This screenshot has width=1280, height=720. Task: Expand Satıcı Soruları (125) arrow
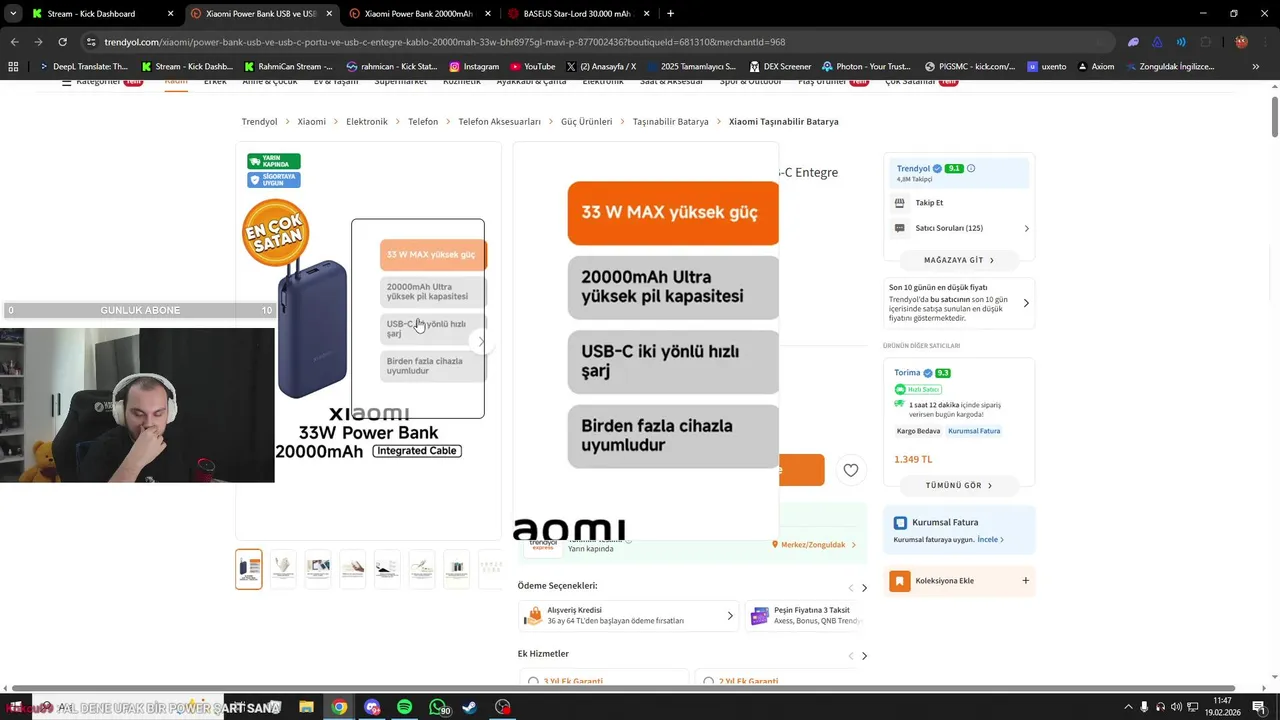click(1026, 228)
